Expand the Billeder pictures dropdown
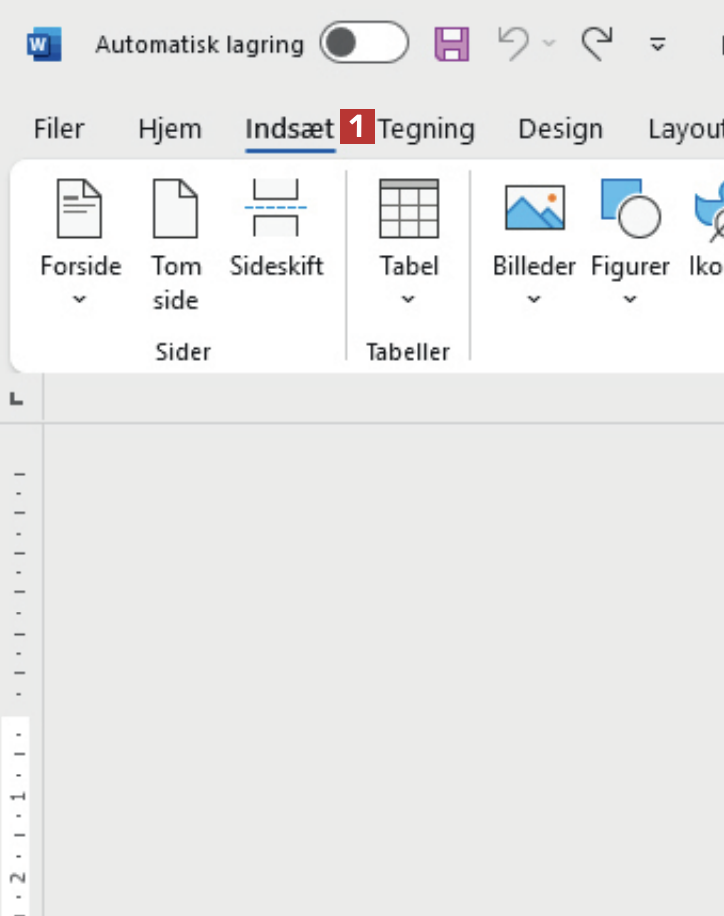This screenshot has height=916, width=724. coord(534,299)
